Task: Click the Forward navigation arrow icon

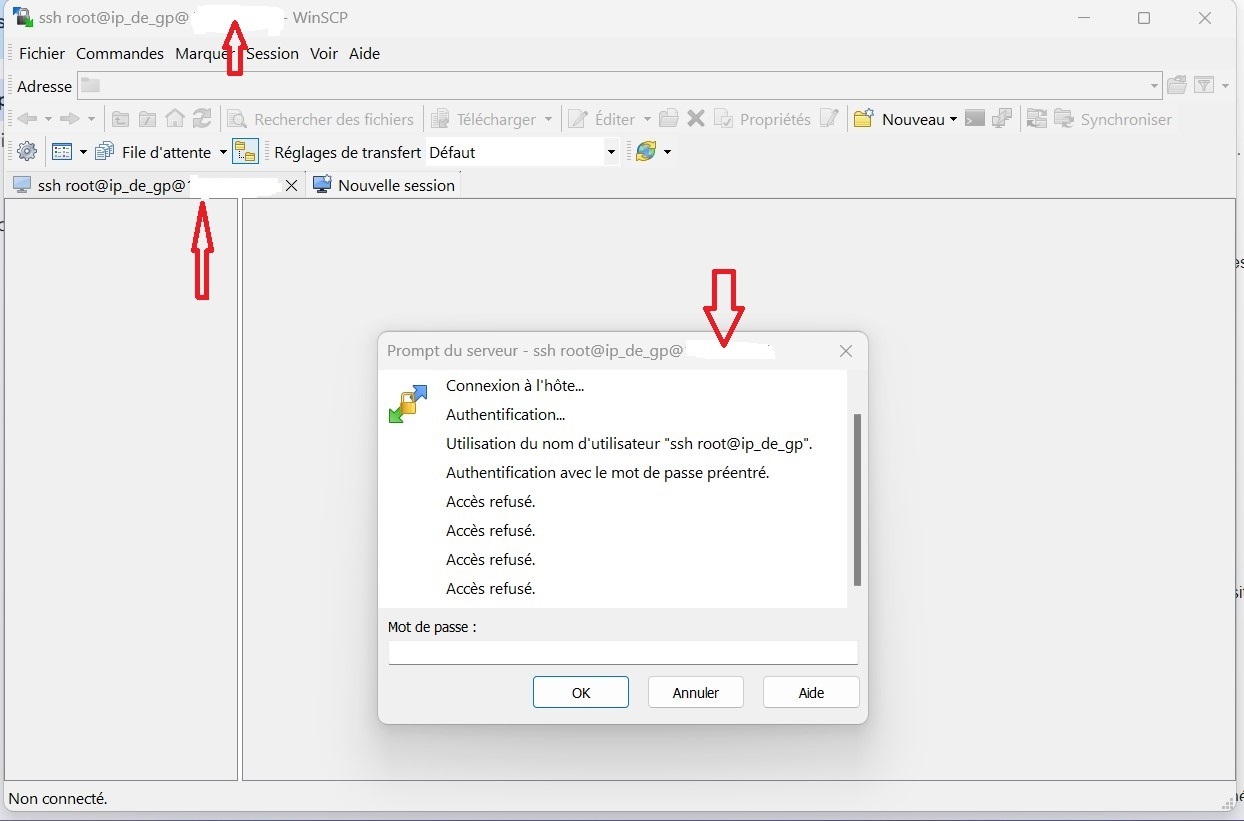Action: [69, 119]
